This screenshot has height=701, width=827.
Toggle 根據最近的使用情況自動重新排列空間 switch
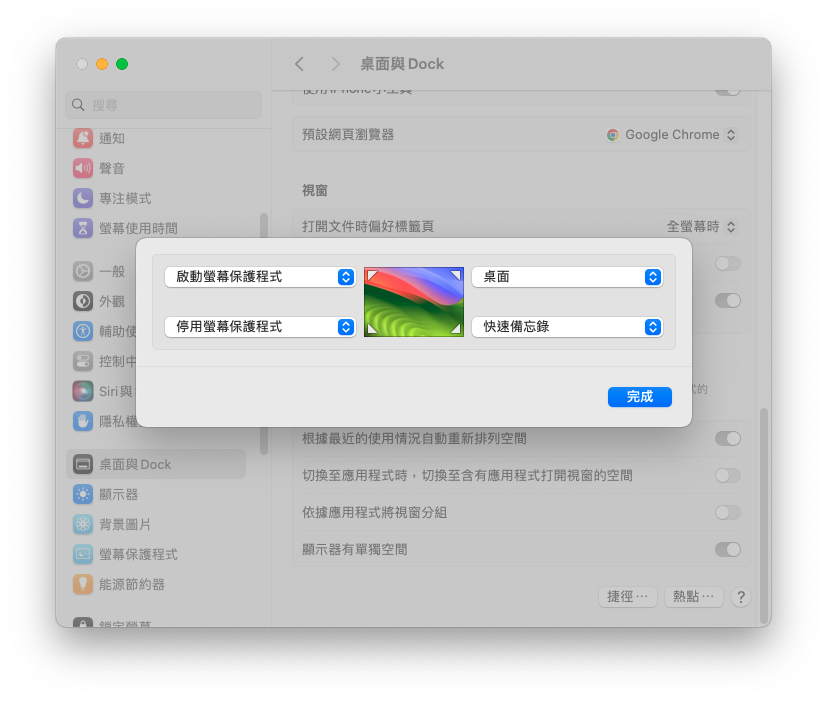tap(728, 438)
